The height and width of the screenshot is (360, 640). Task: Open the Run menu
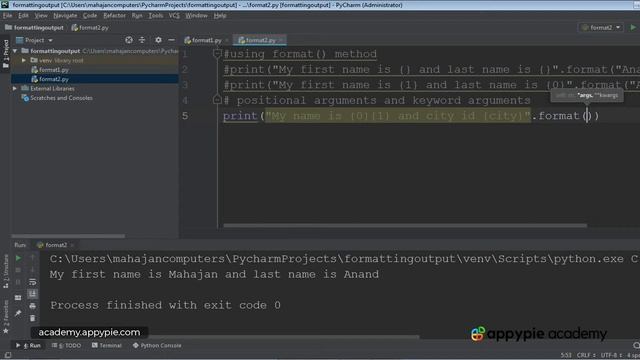click(x=137, y=16)
